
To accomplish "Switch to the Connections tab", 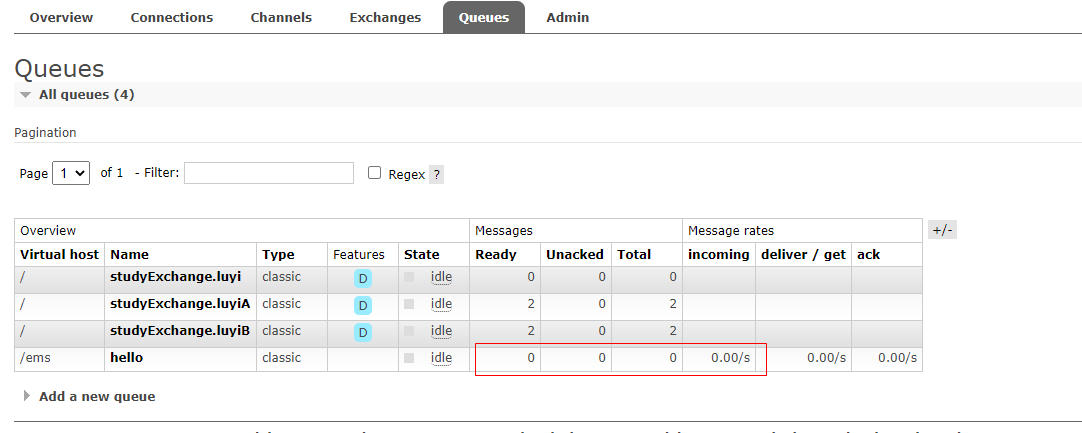I will 172,17.
